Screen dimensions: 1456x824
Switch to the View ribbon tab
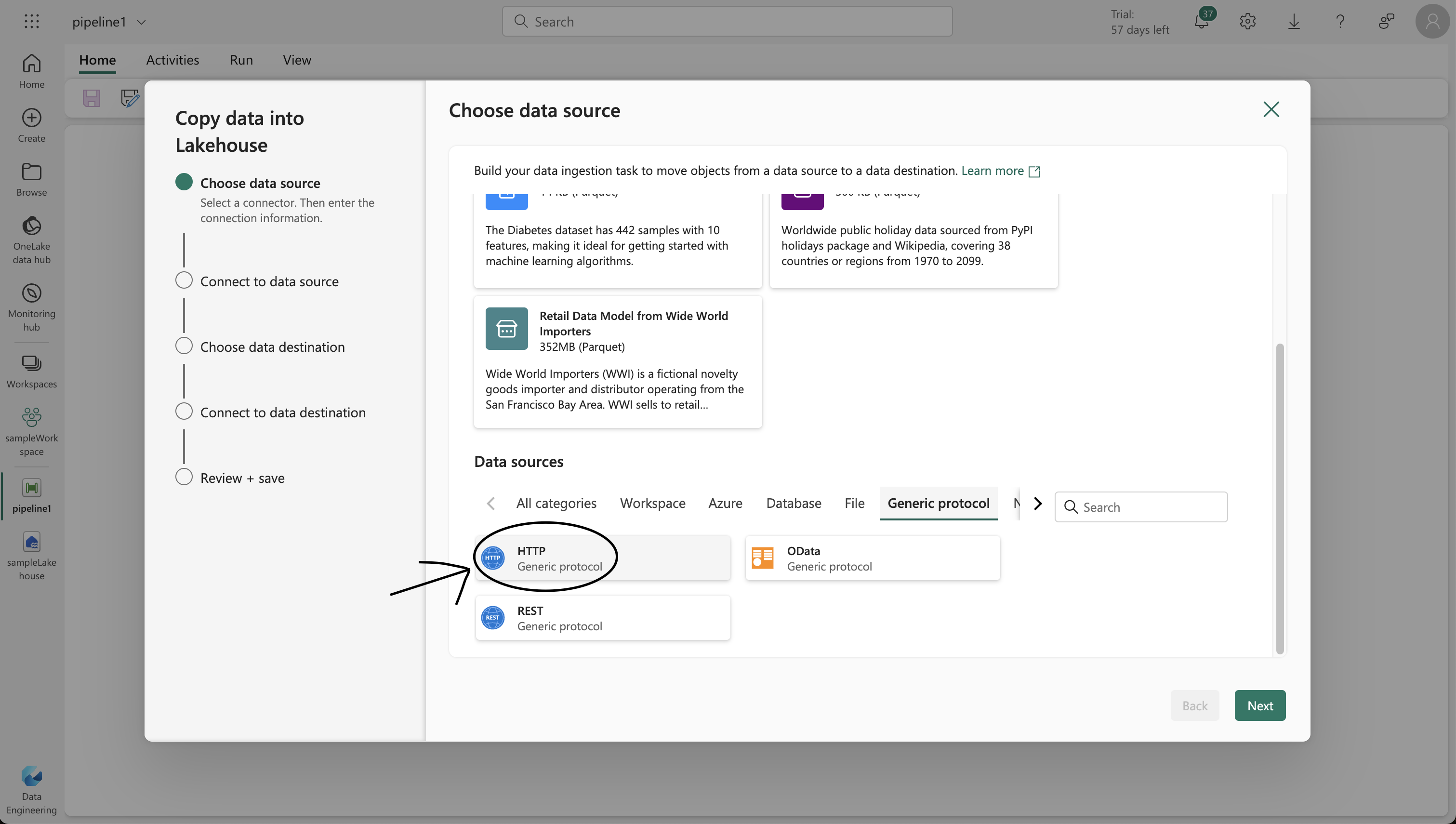tap(297, 60)
